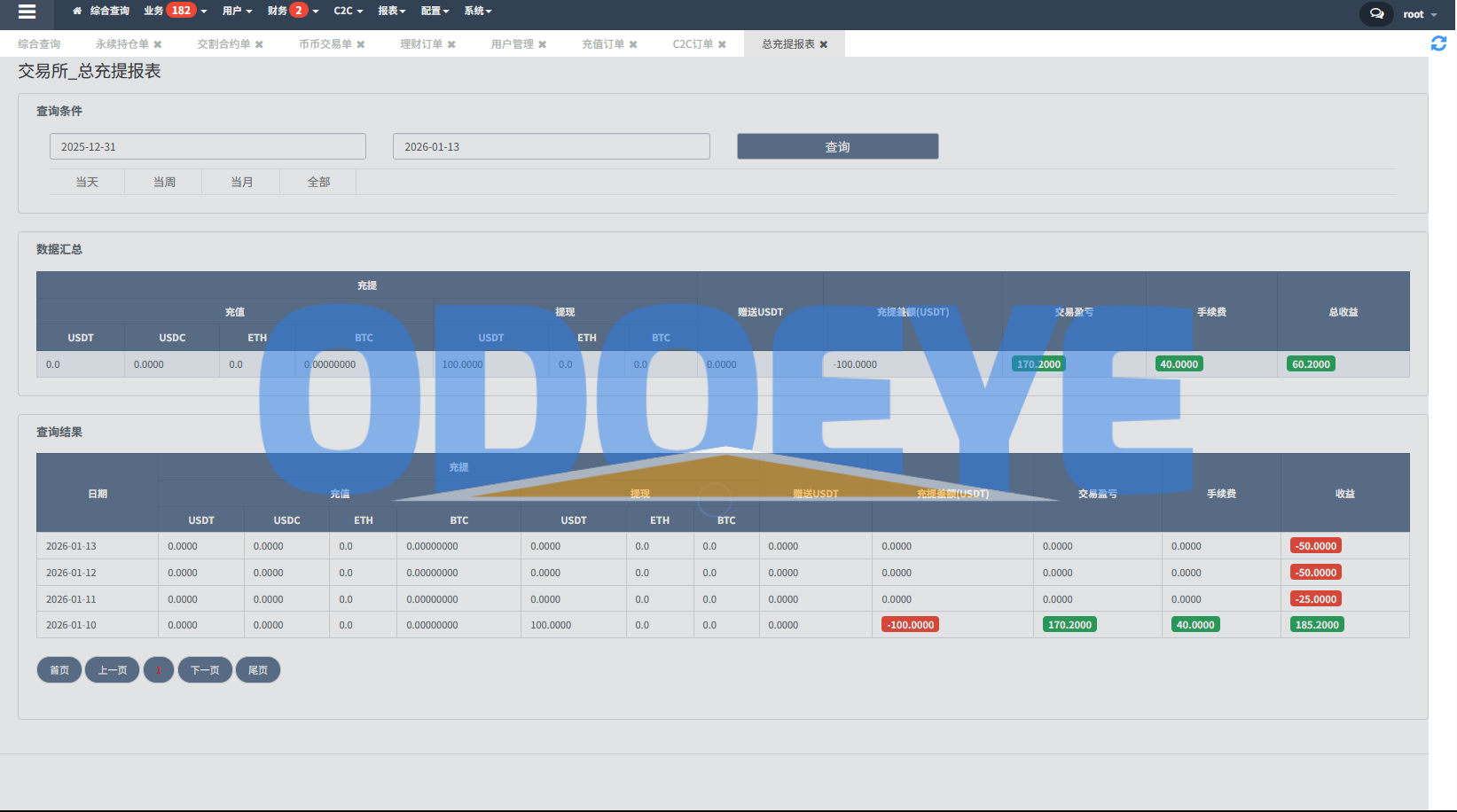Viewport: 1457px width, 812px height.
Task: Switch to the 用户管理 tab
Action: [x=512, y=44]
